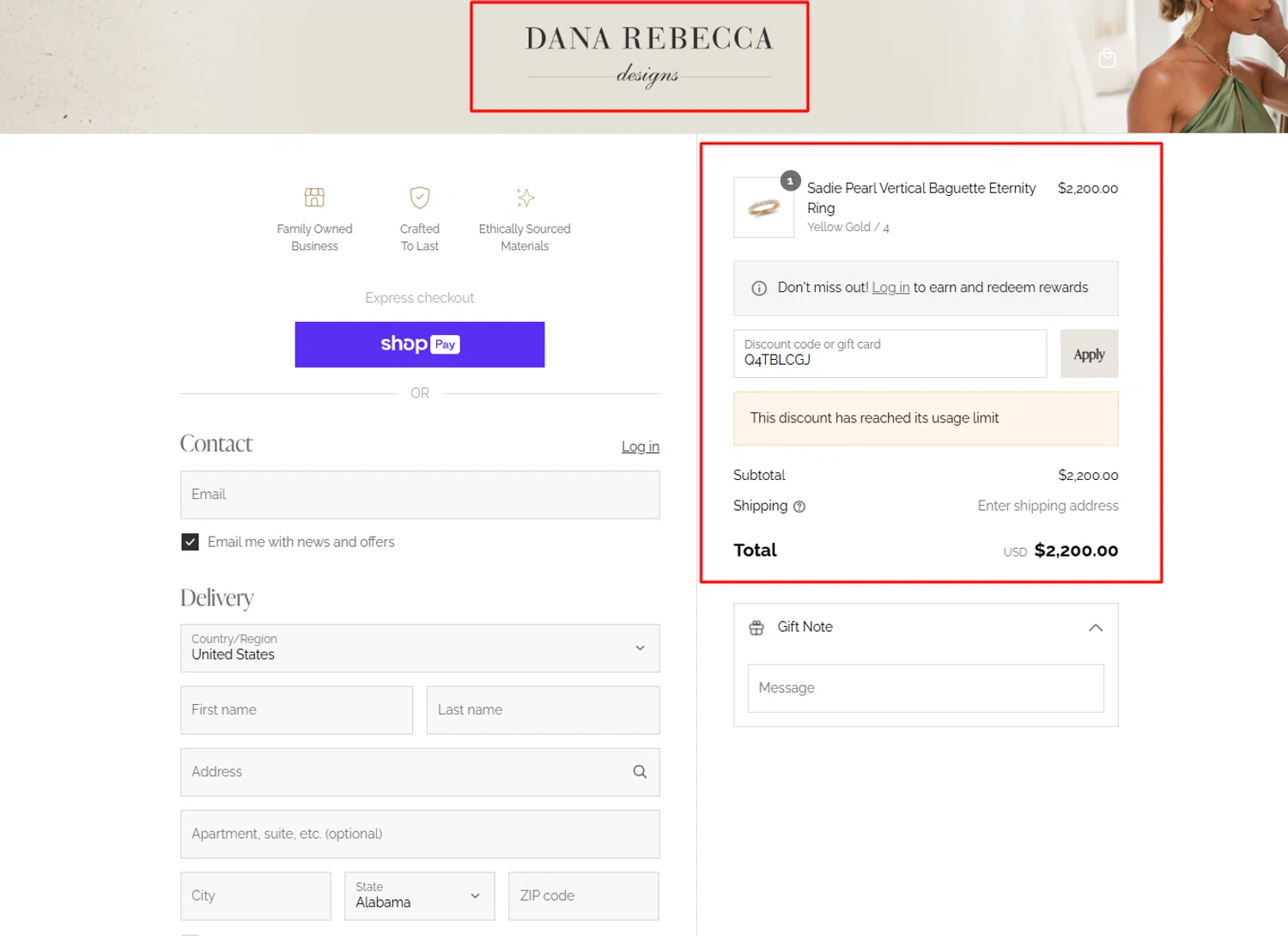Viewport: 1288px width, 936px height.
Task: Click the Gift Note gift box icon
Action: pos(756,628)
